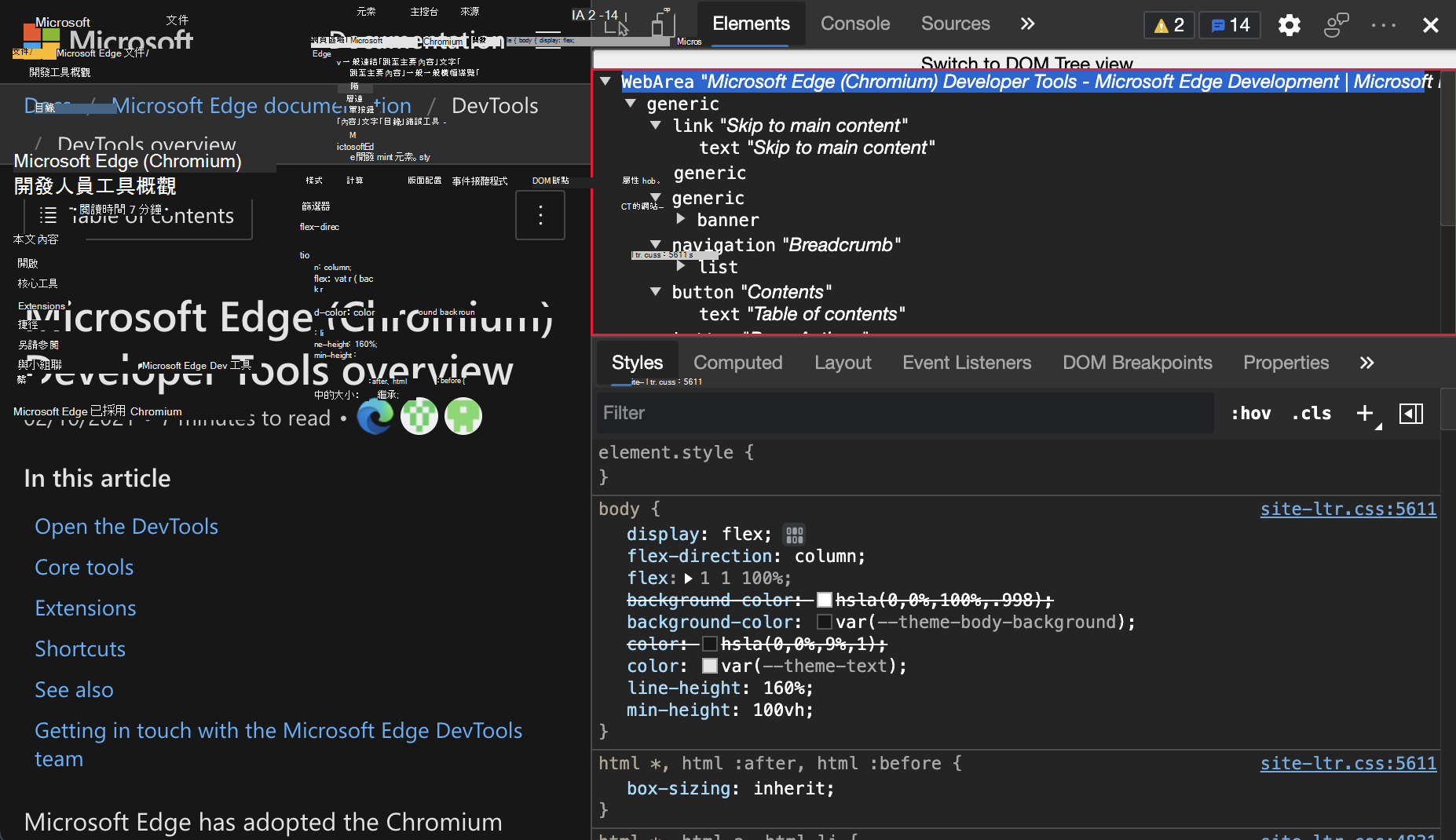Follow the See also link
This screenshot has width=1456, height=840.
click(74, 690)
